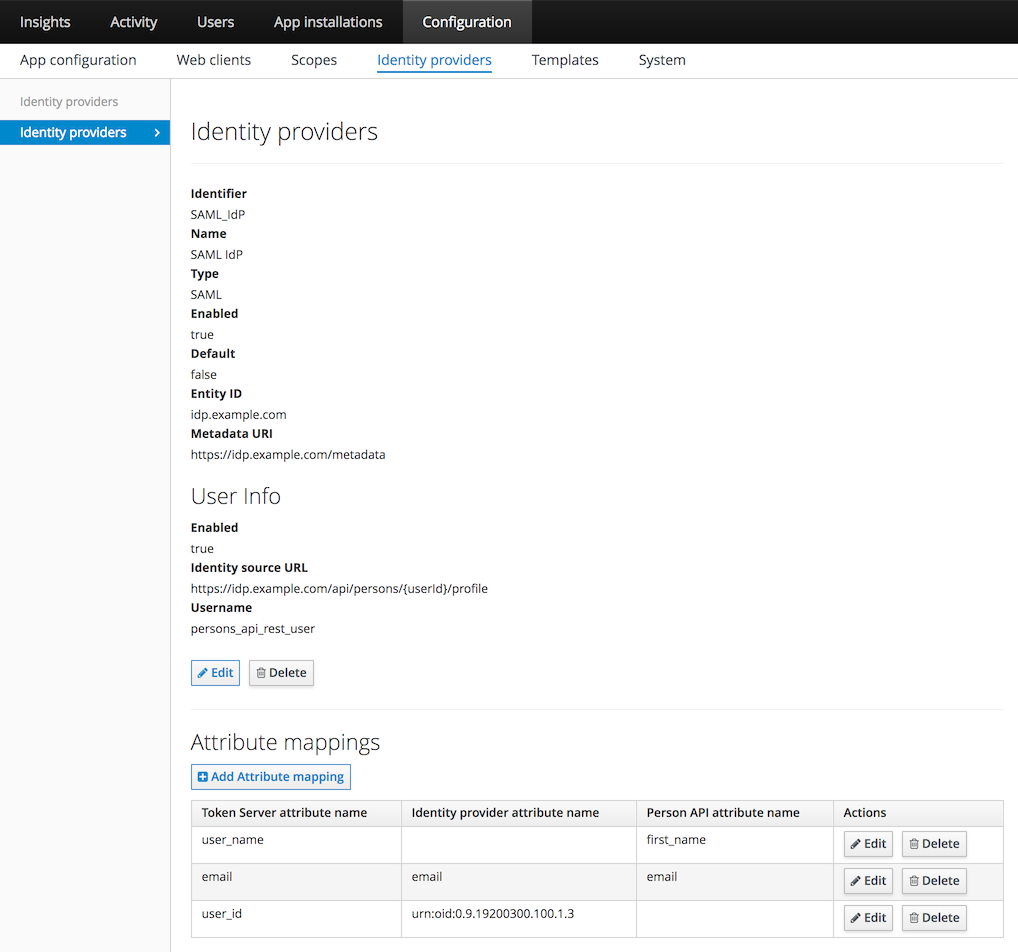
Task: Click the trash Delete icon on user_id row
Action: coord(916,917)
